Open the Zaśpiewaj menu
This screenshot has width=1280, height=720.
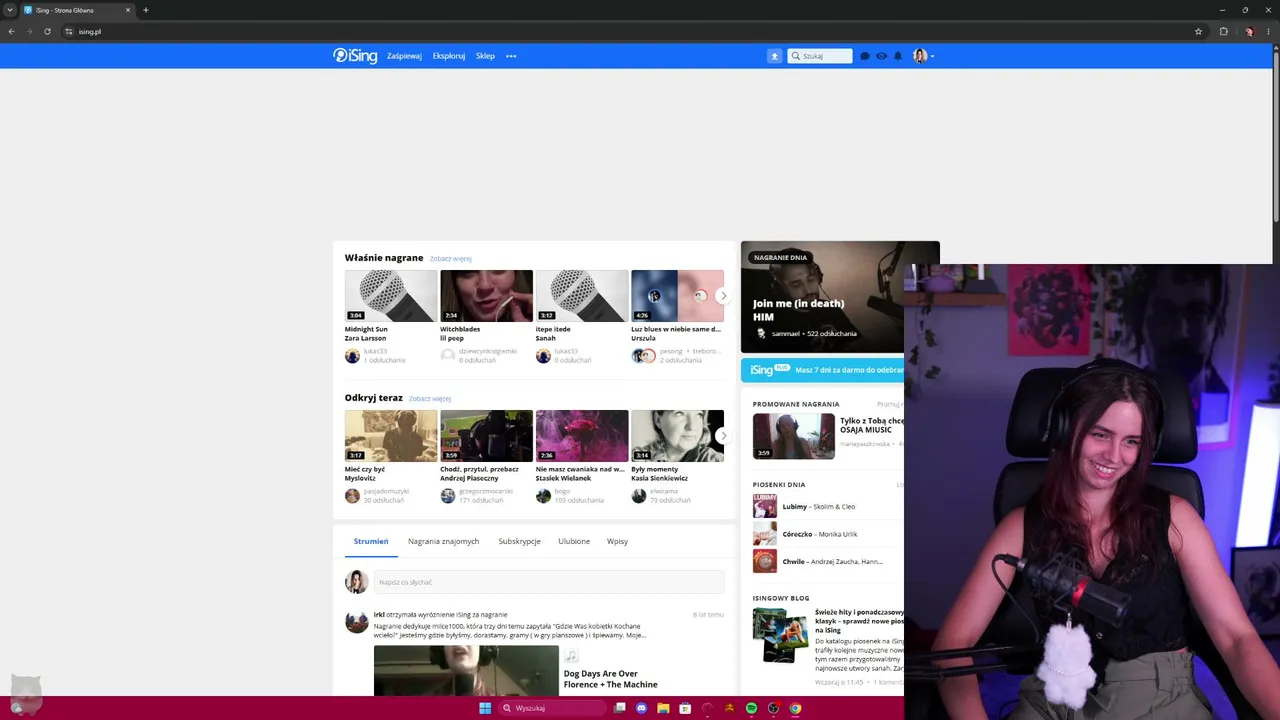pyautogui.click(x=404, y=56)
